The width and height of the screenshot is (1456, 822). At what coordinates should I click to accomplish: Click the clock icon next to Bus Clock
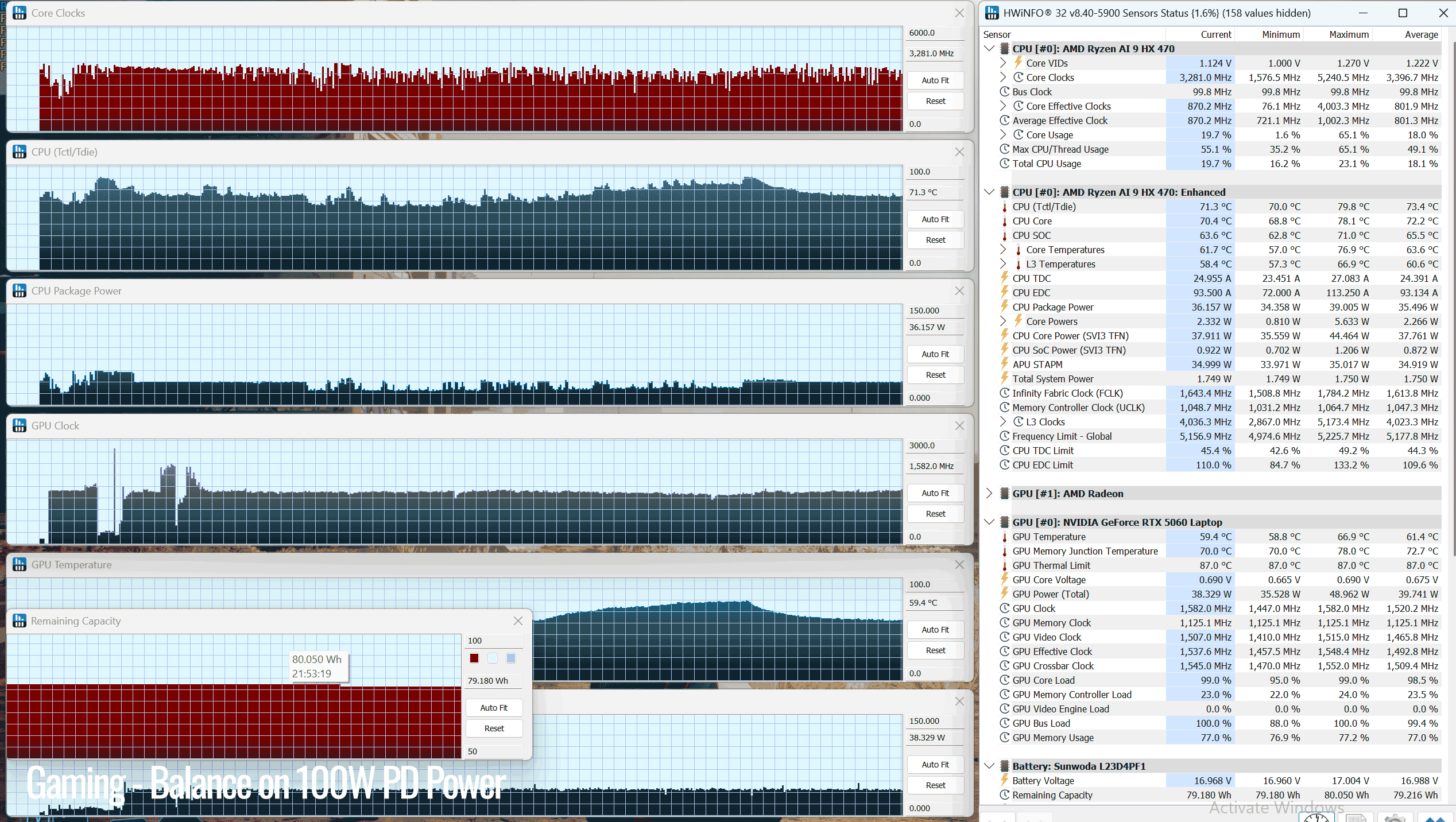[1005, 92]
